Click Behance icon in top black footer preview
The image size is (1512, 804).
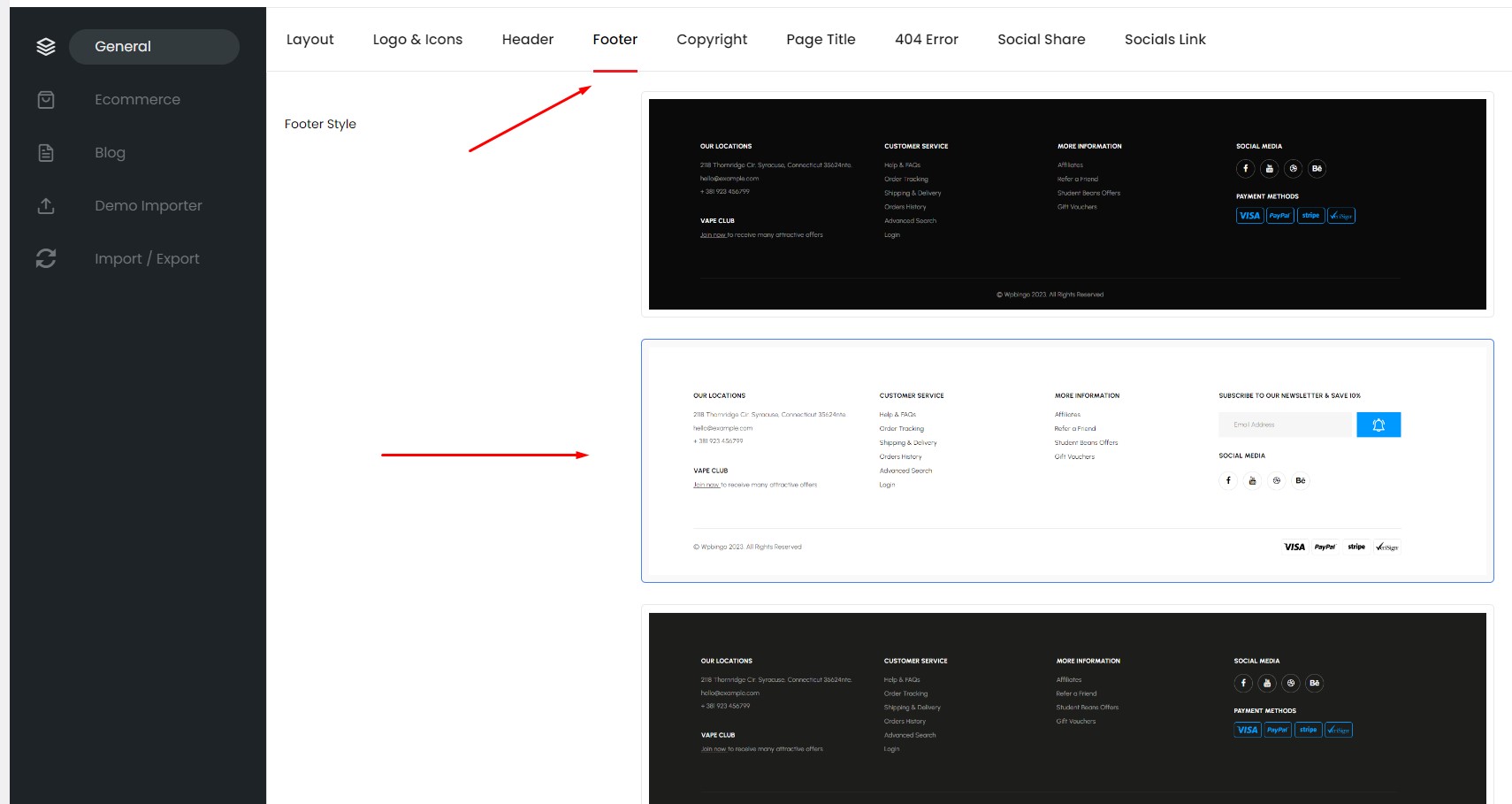1317,169
